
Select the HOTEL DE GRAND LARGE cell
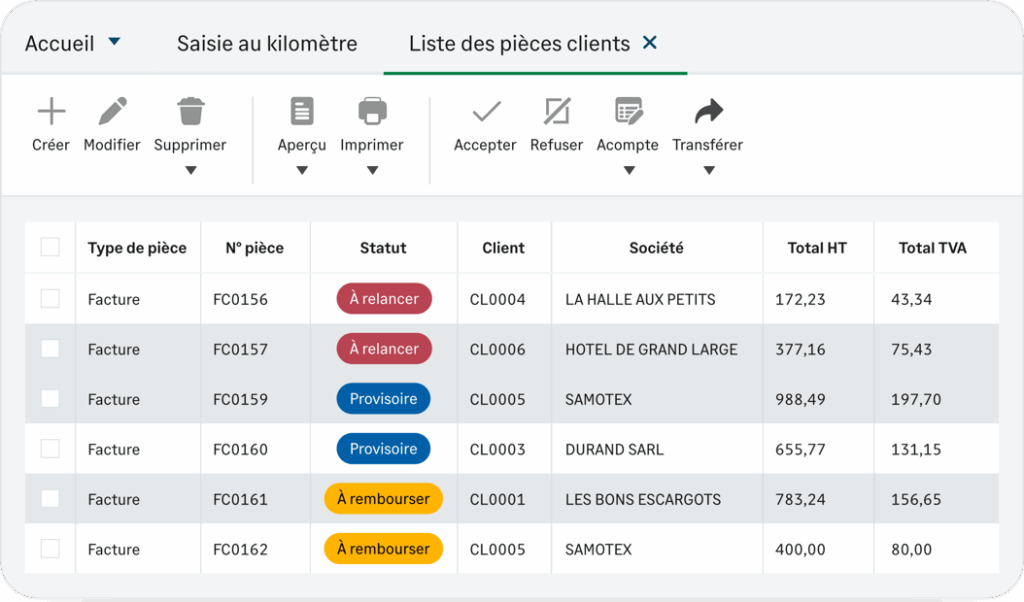click(651, 349)
